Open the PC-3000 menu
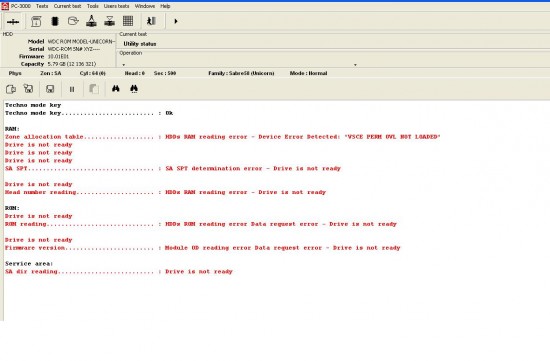 pos(21,6)
